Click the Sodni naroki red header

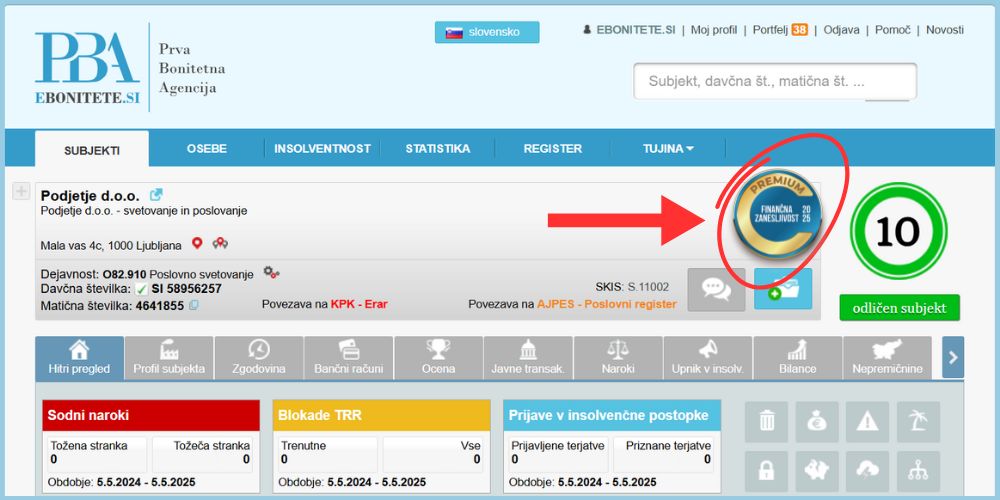click(151, 416)
